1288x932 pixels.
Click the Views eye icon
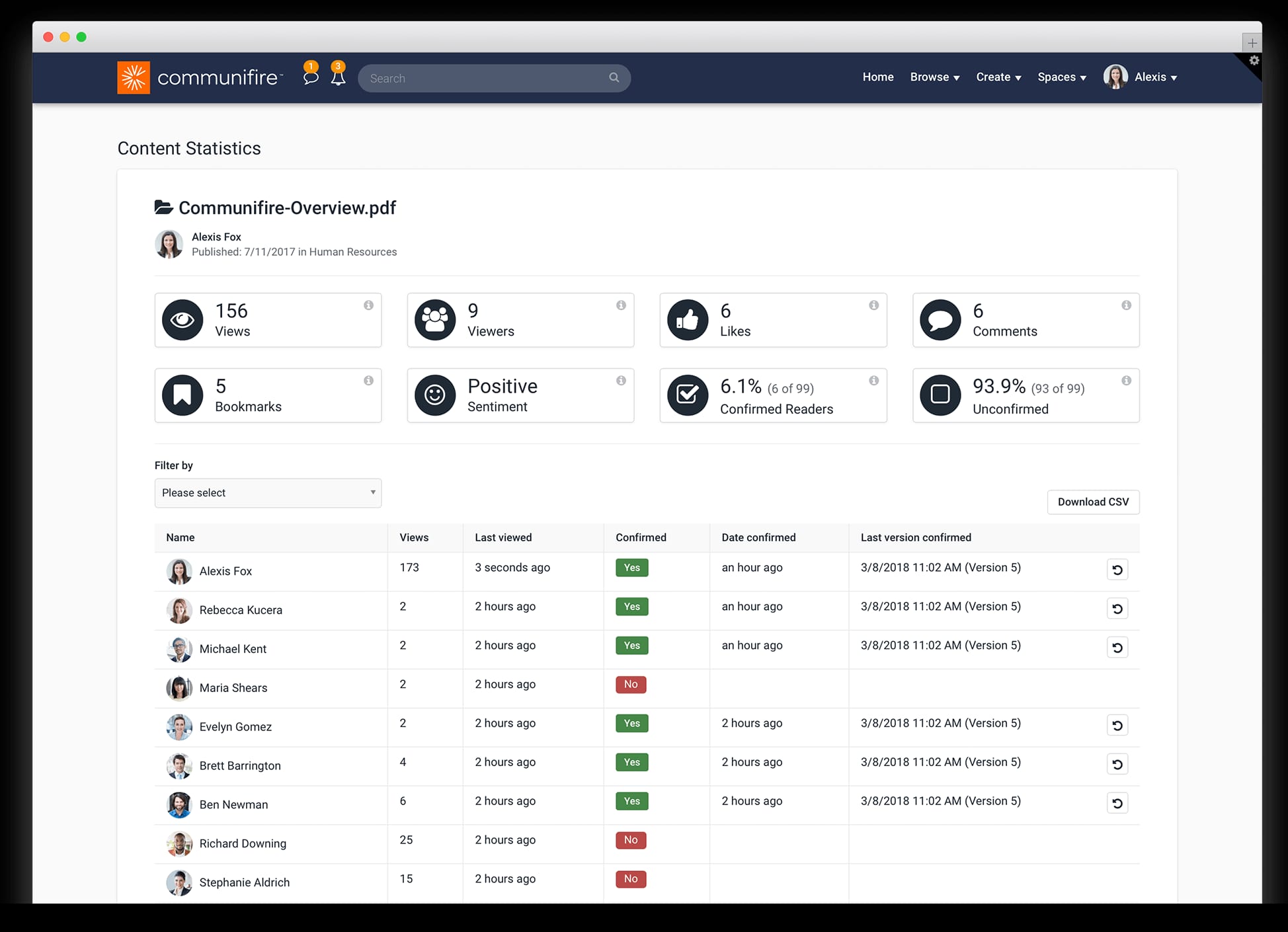182,320
